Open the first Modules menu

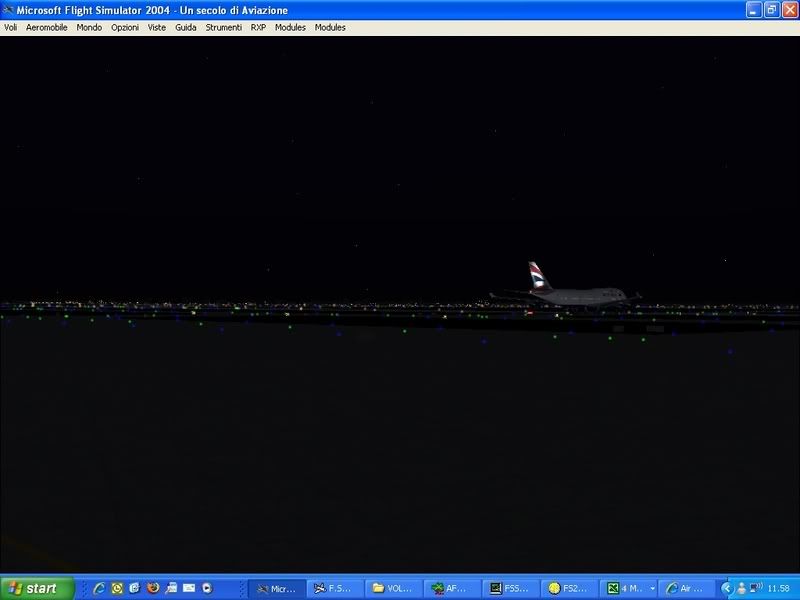[x=290, y=28]
